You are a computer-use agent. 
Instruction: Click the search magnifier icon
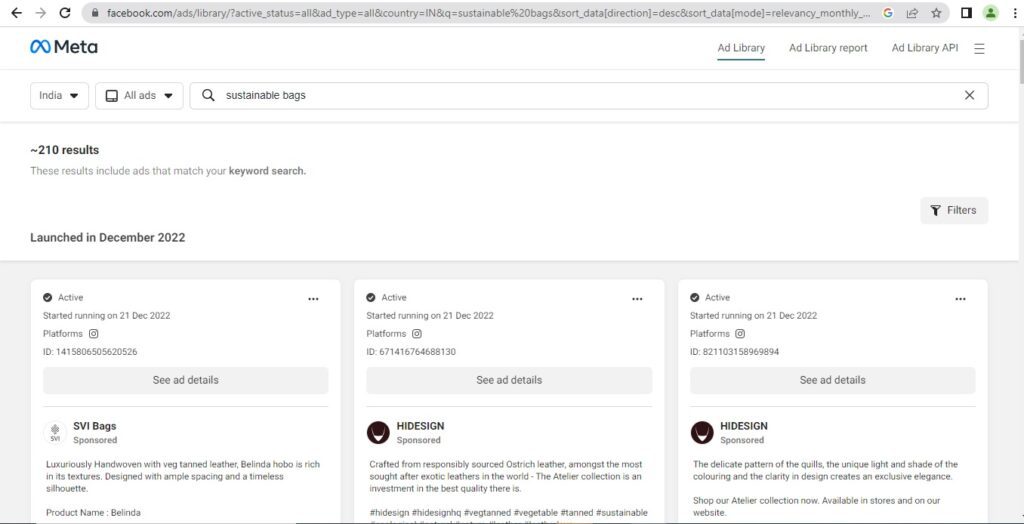[x=208, y=96]
